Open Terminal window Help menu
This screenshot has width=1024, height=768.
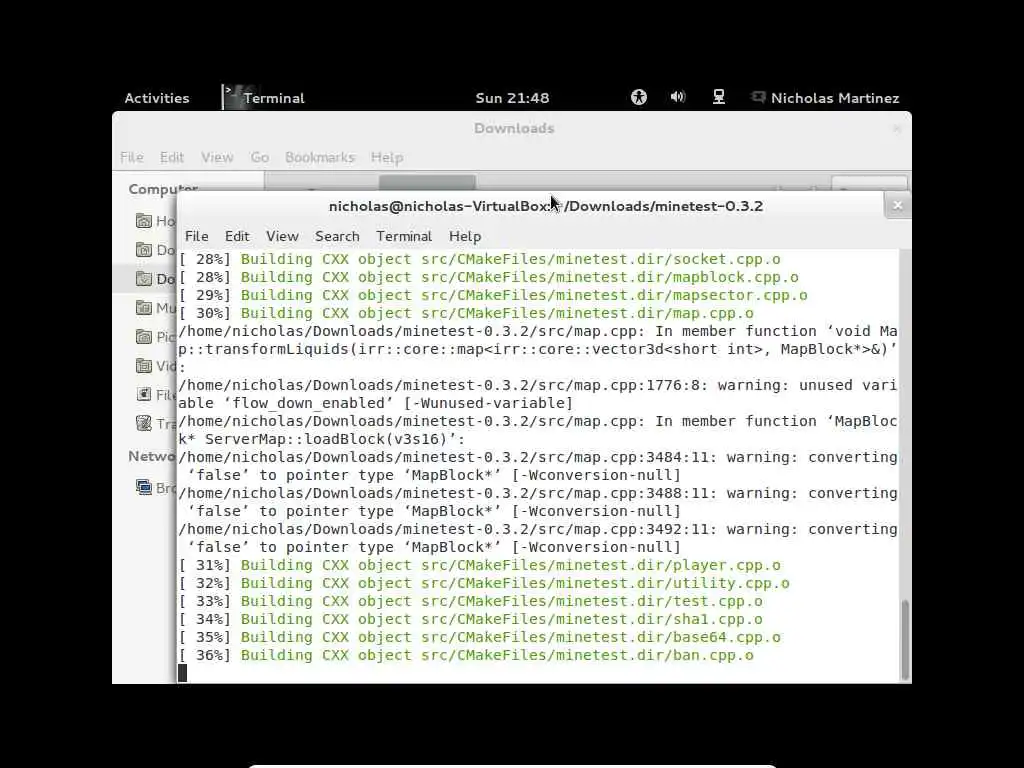point(465,236)
